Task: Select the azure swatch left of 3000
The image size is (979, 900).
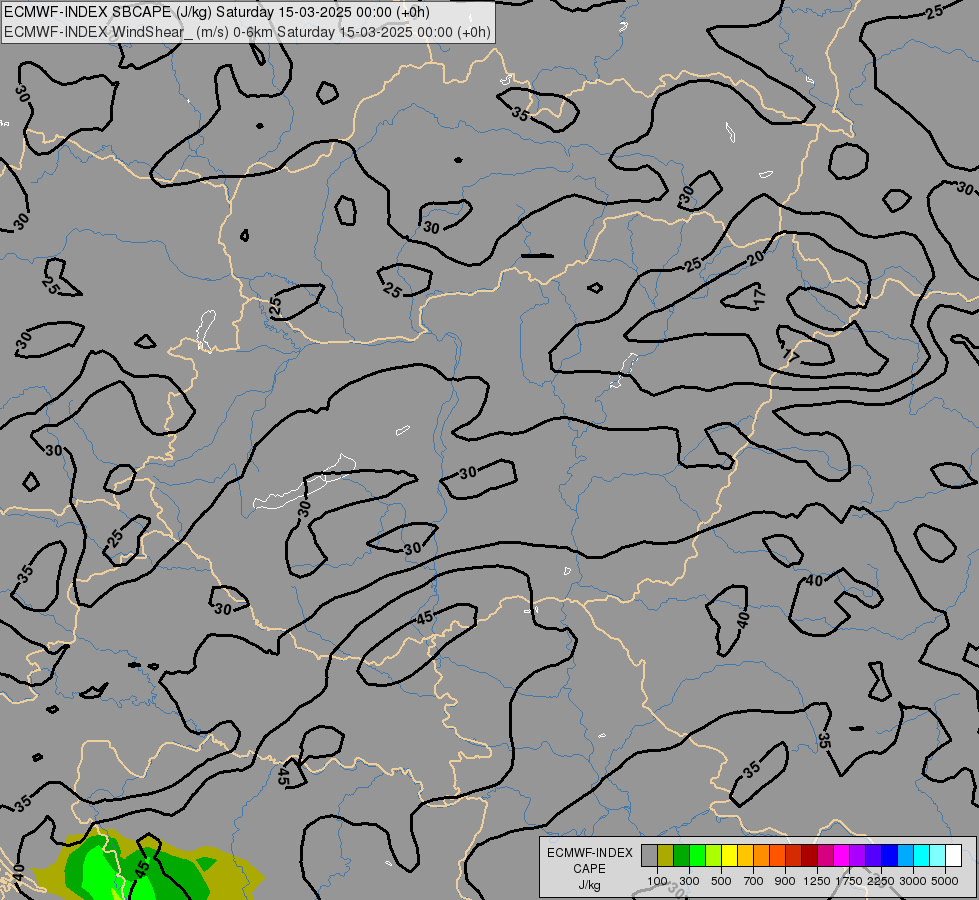Action: coord(905,856)
